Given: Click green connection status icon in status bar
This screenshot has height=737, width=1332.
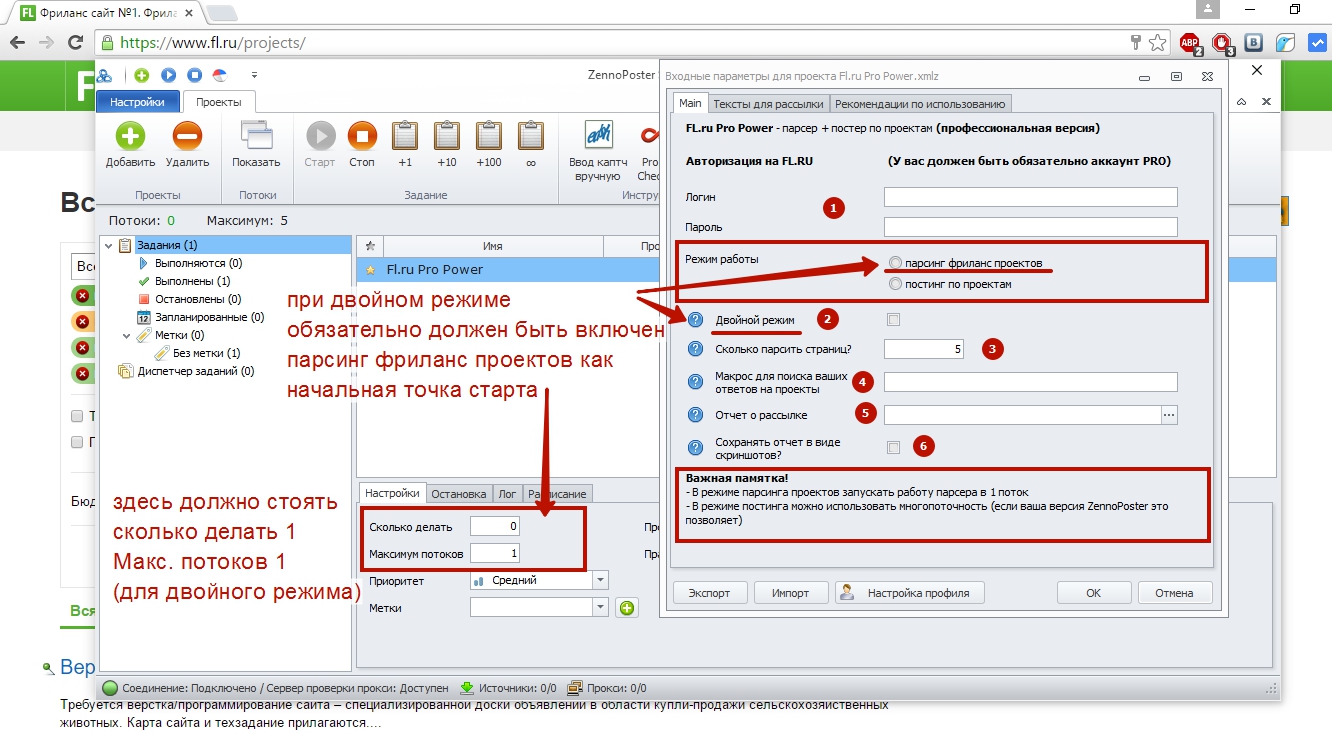Looking at the screenshot, I should tap(110, 688).
